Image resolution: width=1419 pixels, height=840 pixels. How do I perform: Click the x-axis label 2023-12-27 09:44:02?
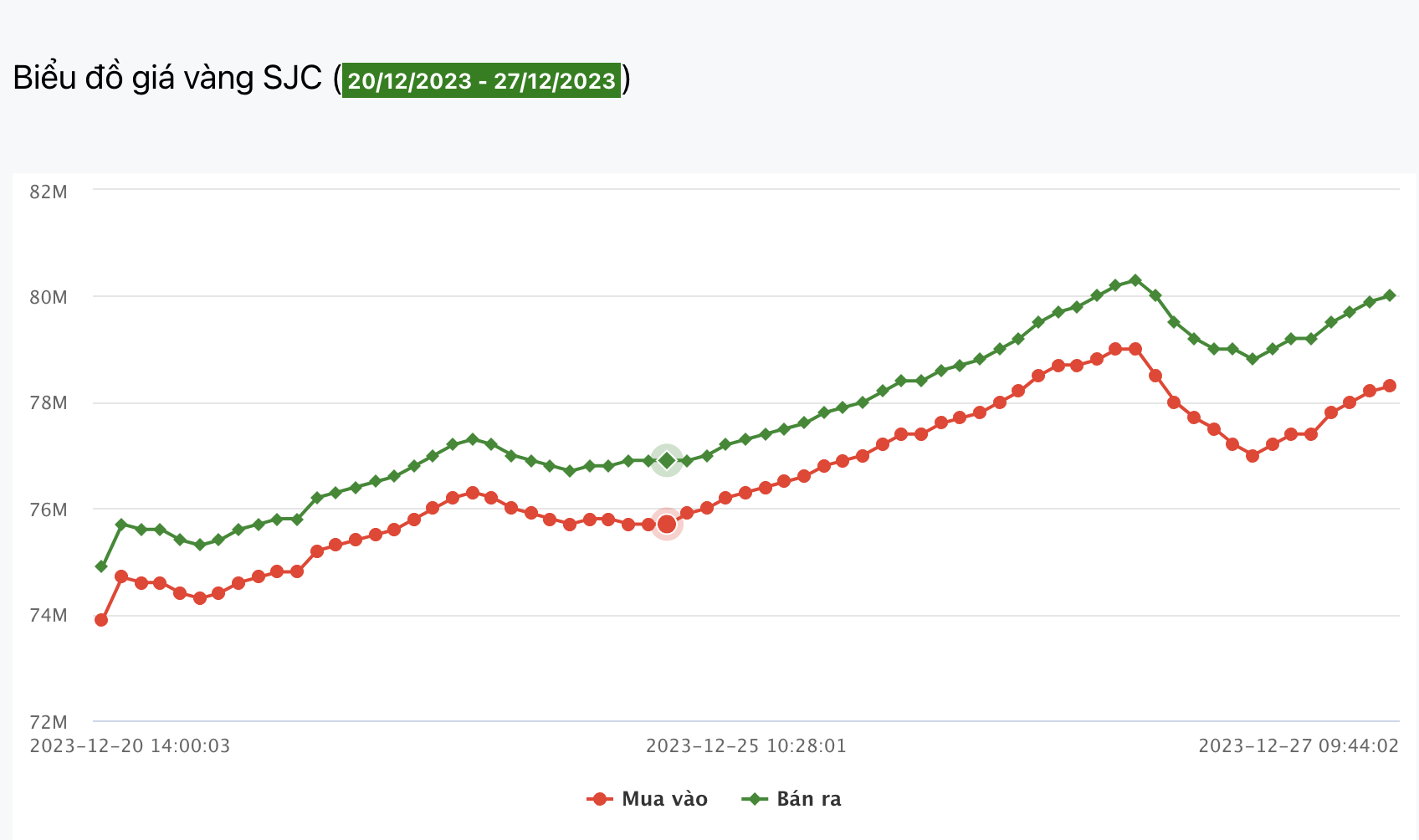click(x=1299, y=745)
